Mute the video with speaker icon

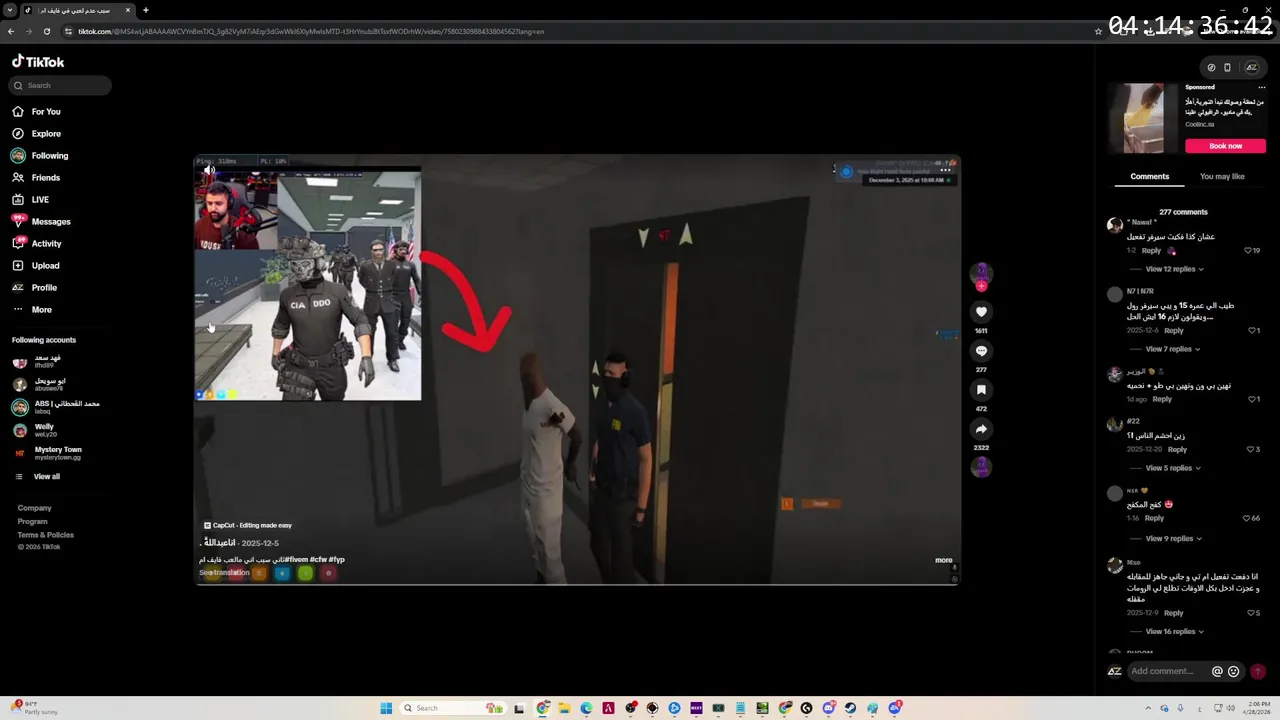coord(209,171)
